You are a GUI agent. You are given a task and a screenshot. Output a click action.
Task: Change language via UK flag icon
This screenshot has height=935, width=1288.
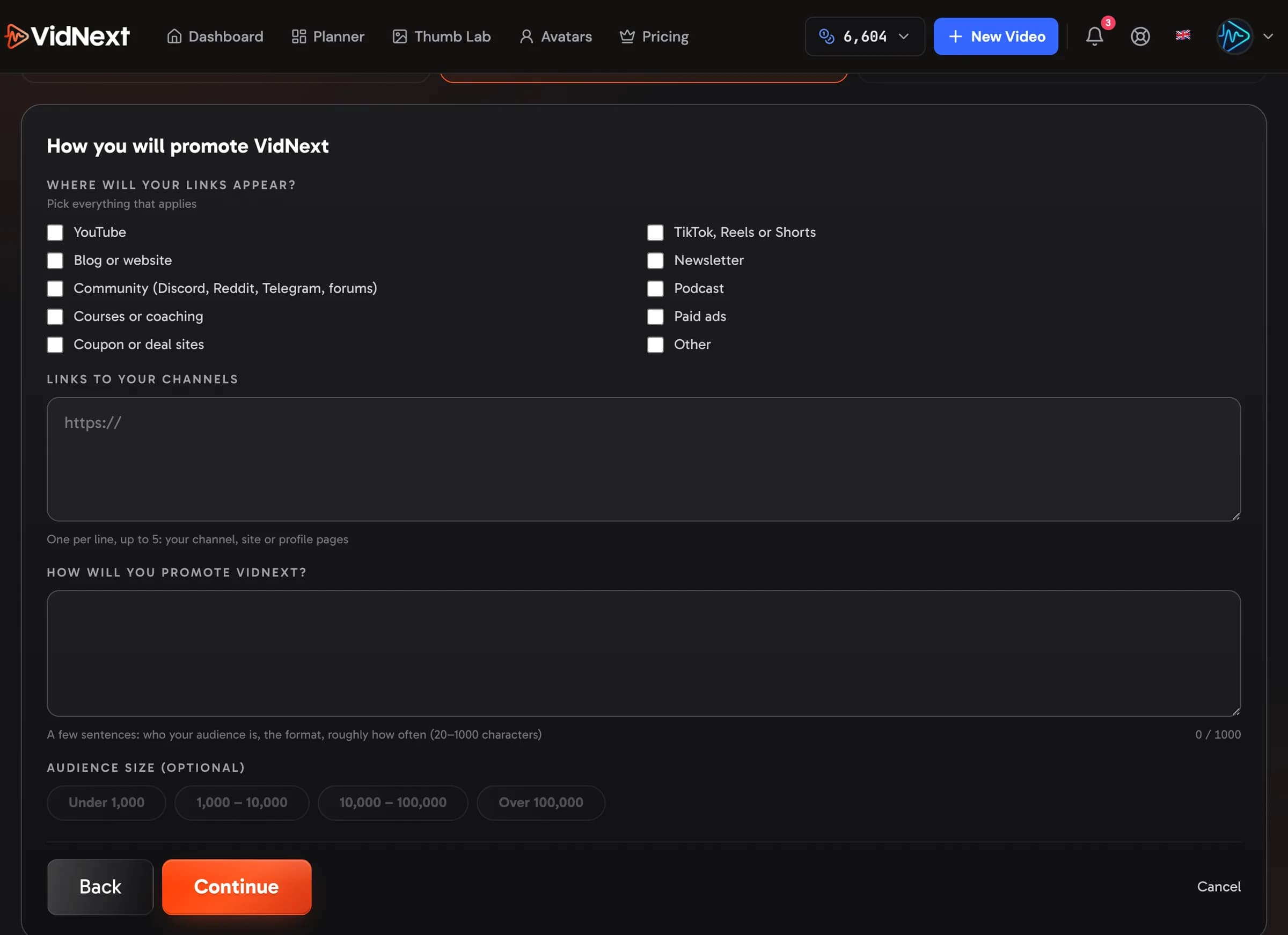(1183, 35)
